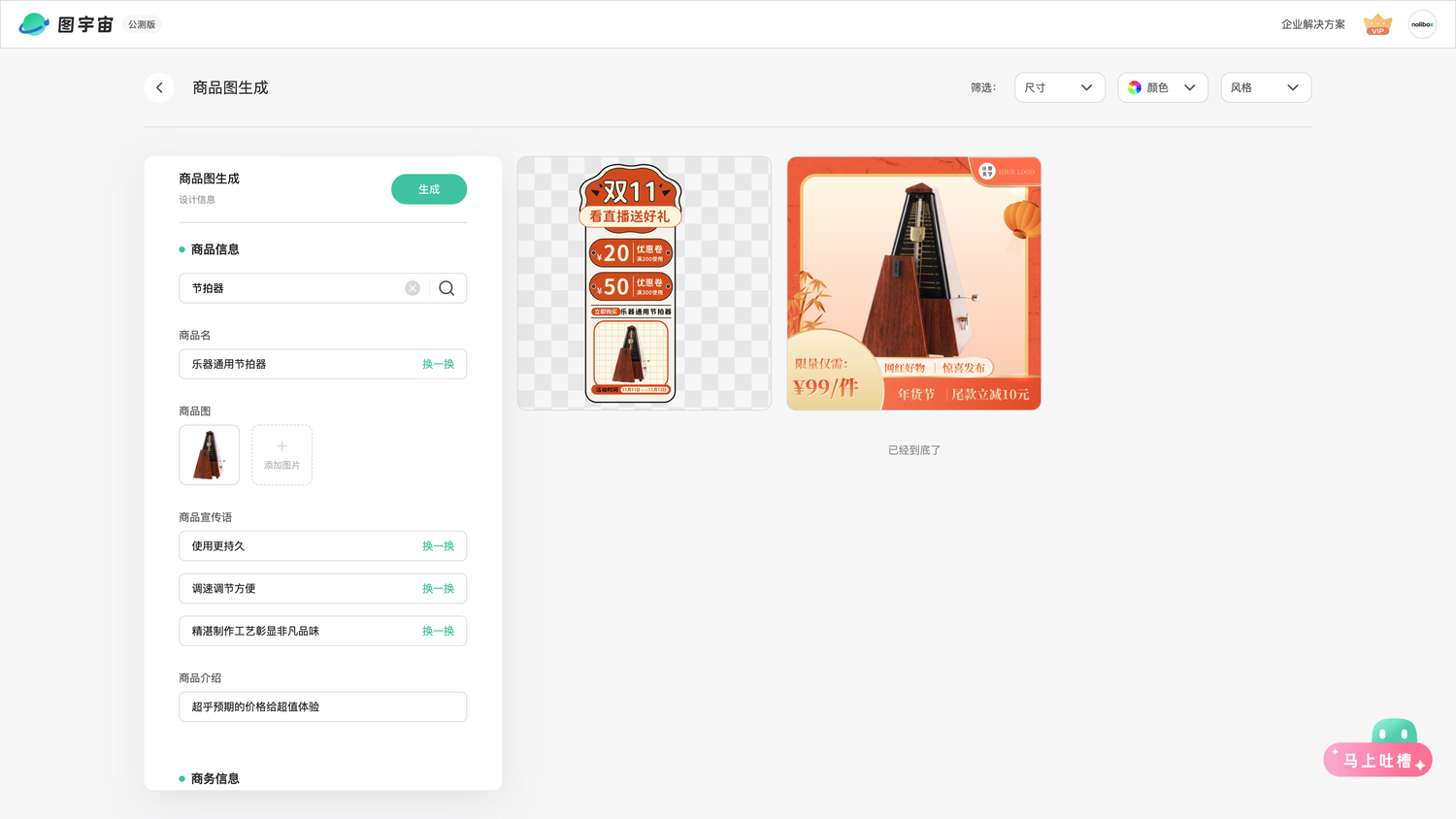Select the uploaded metronome product thumbnail
Screen dimensions: 1456x819
(x=209, y=455)
